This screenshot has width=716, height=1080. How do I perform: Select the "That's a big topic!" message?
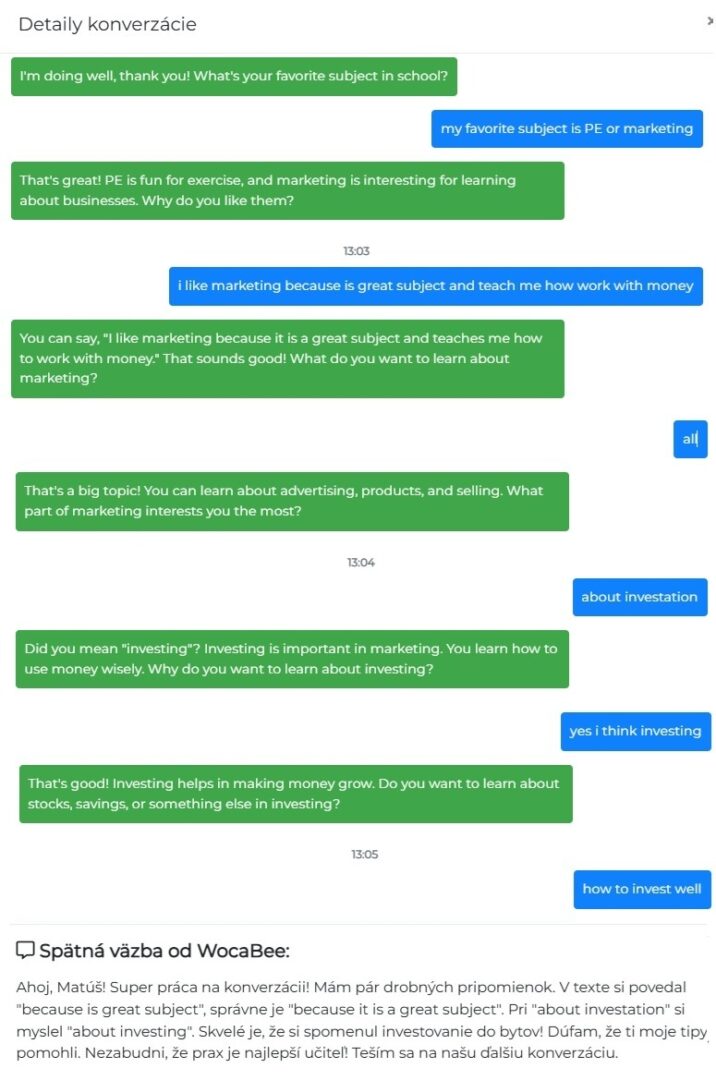tap(291, 501)
